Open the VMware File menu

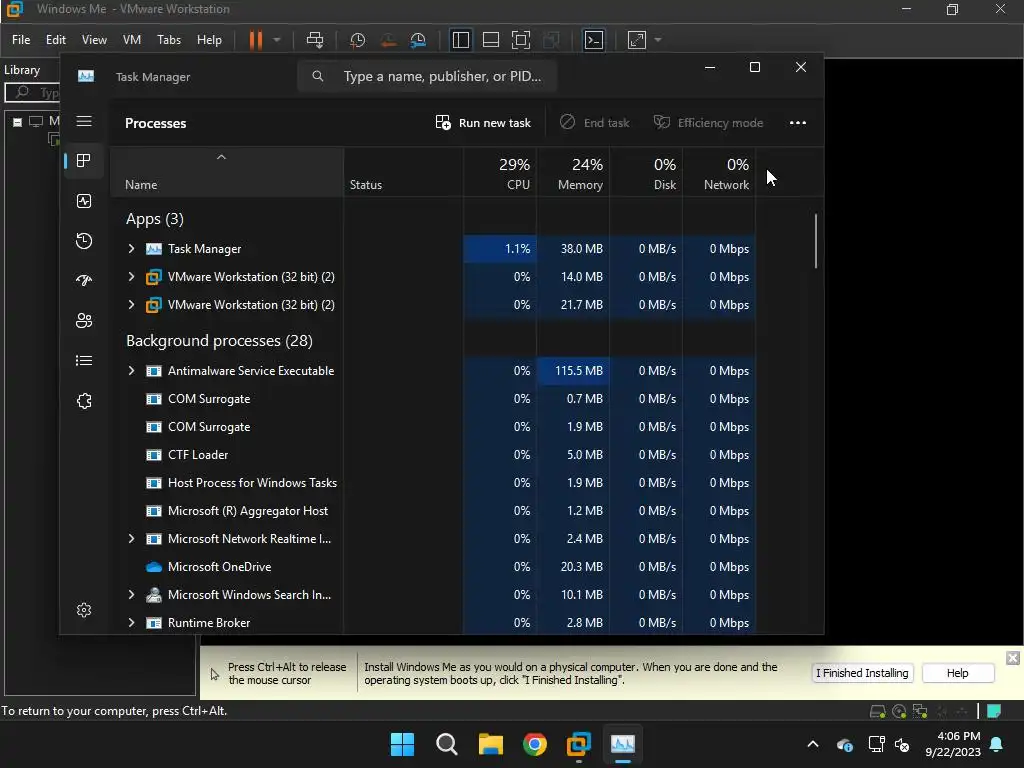pyautogui.click(x=21, y=40)
